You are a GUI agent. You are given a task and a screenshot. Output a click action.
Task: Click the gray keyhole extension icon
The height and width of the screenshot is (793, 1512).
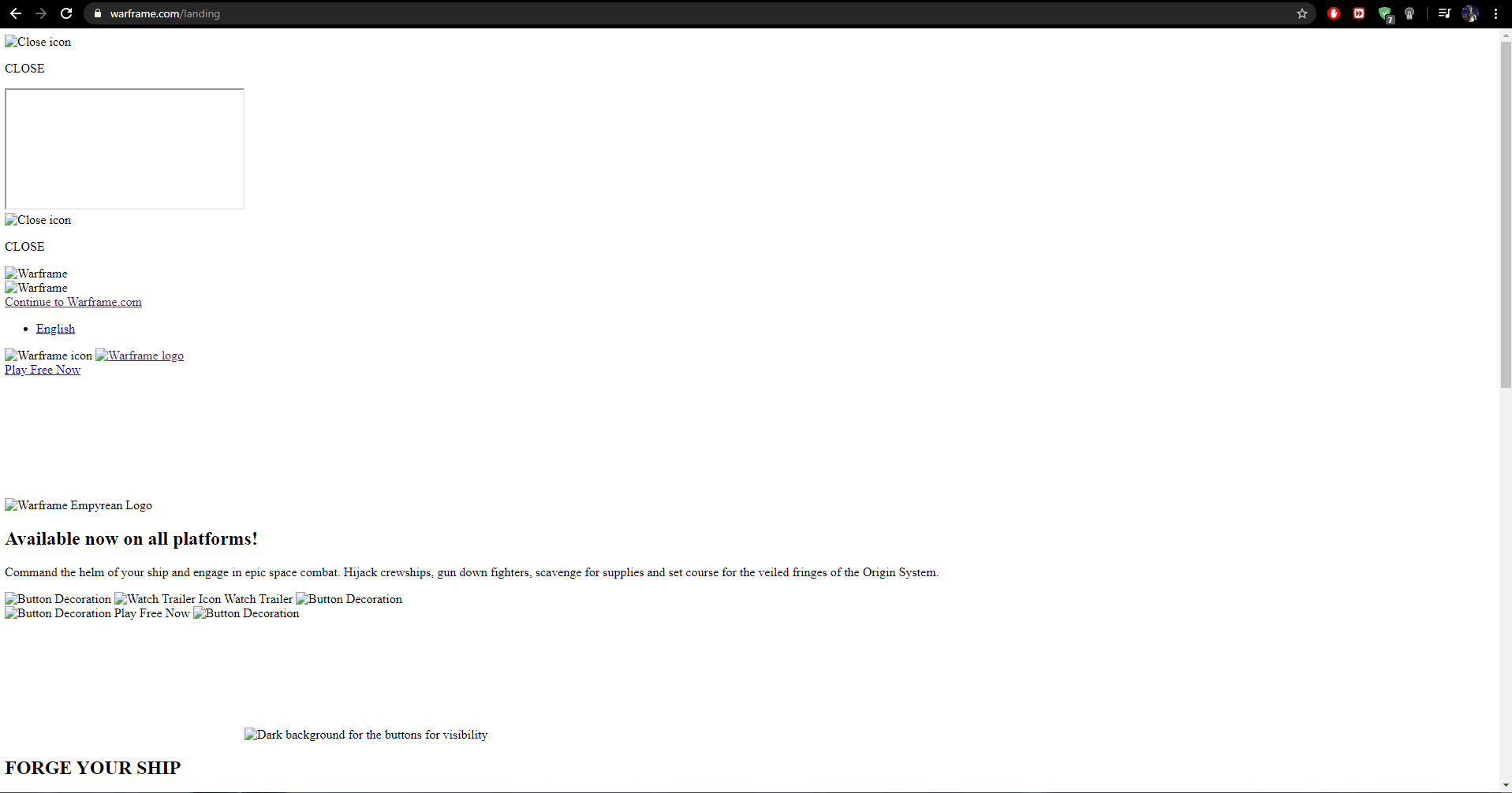point(1409,13)
